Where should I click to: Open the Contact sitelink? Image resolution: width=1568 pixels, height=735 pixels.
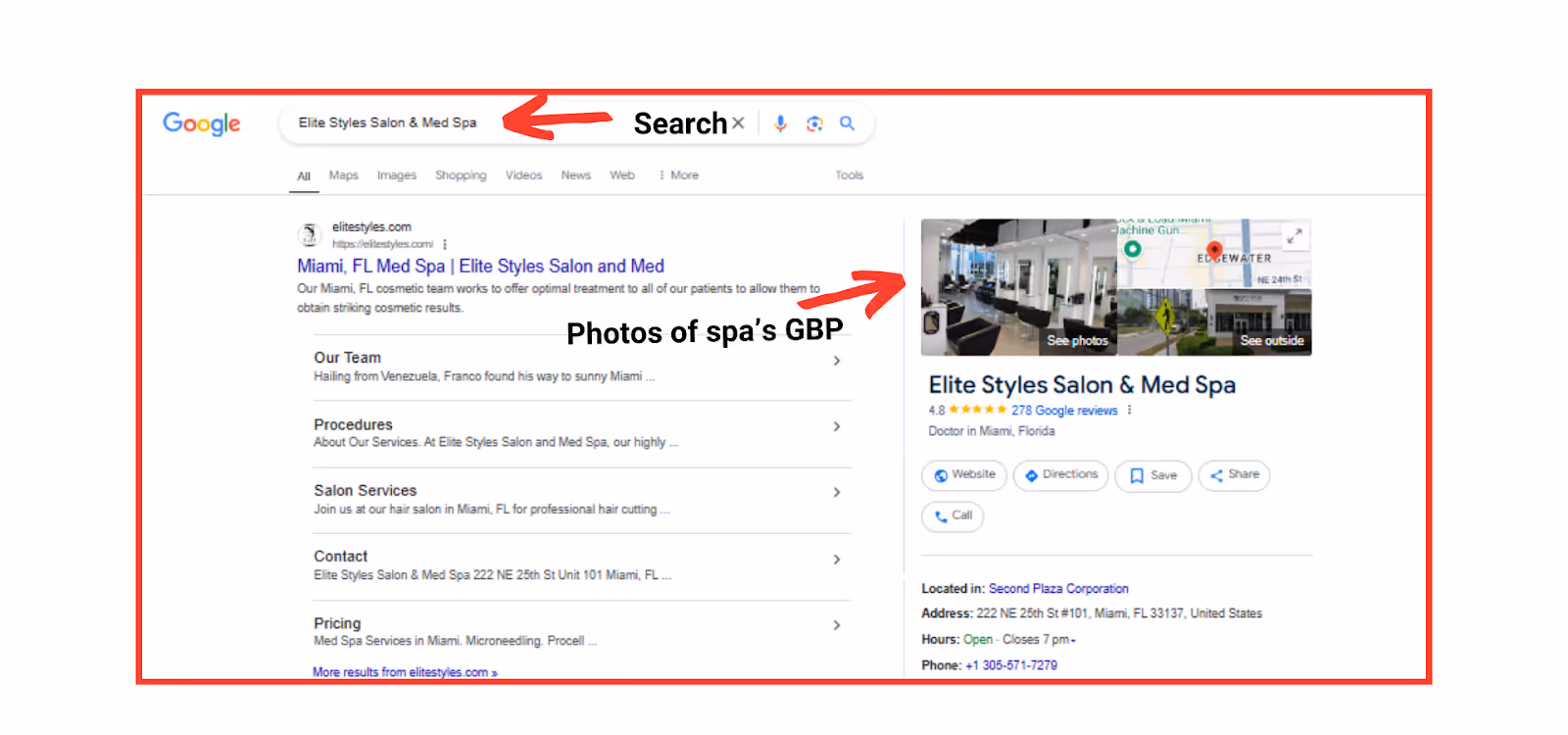click(340, 556)
